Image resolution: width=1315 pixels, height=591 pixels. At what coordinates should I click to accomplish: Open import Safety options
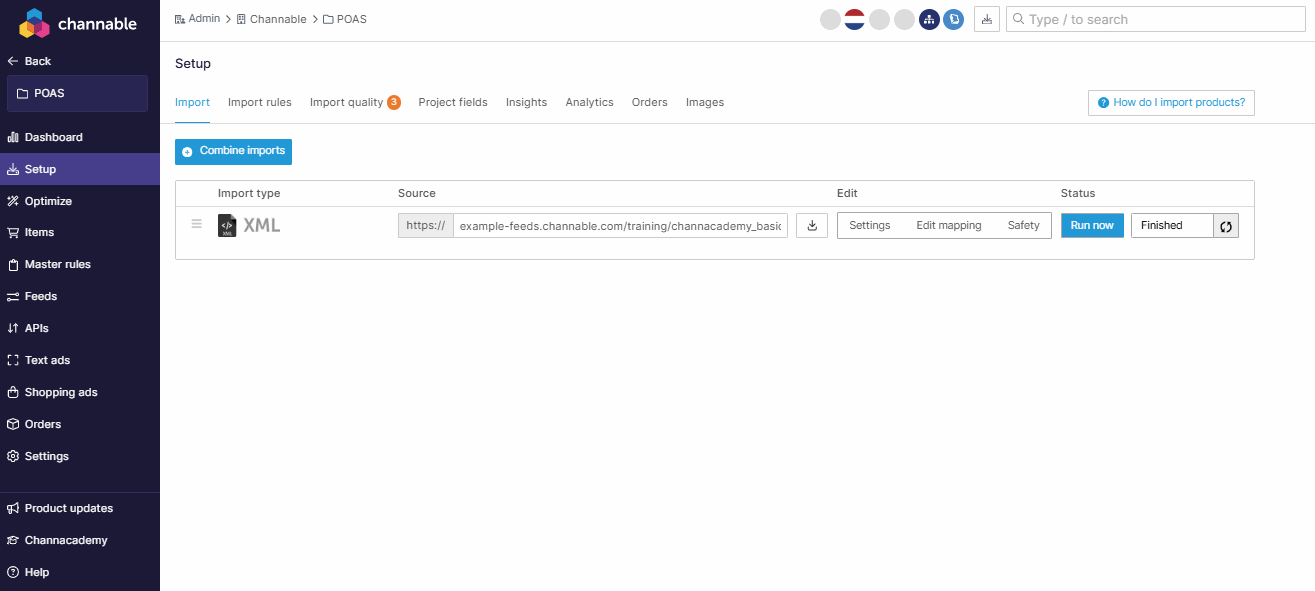coord(1024,225)
